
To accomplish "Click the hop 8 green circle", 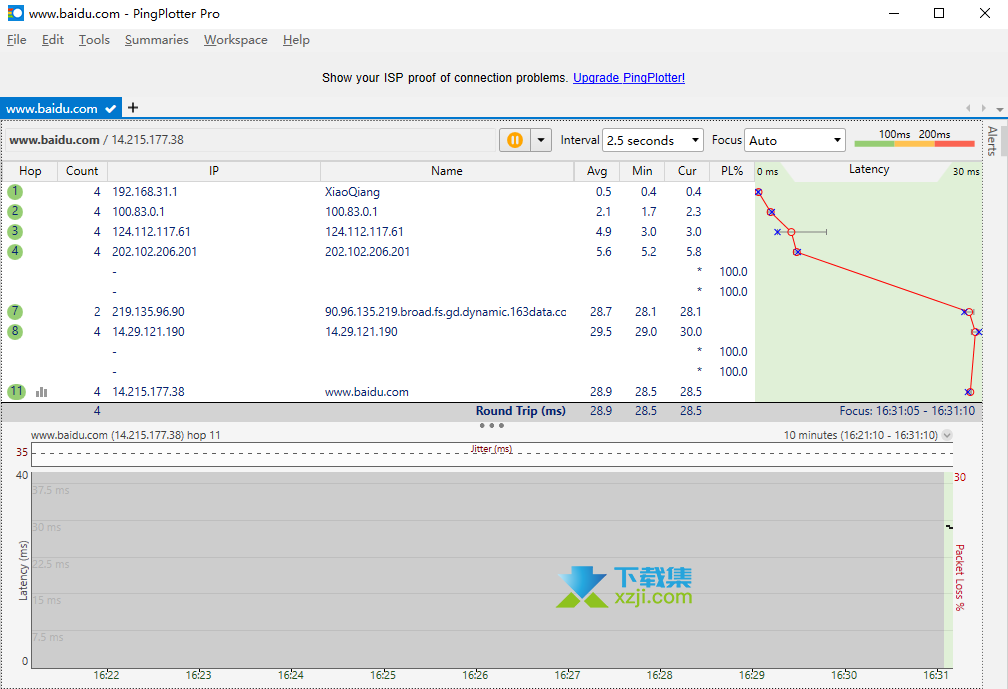I will coord(15,332).
